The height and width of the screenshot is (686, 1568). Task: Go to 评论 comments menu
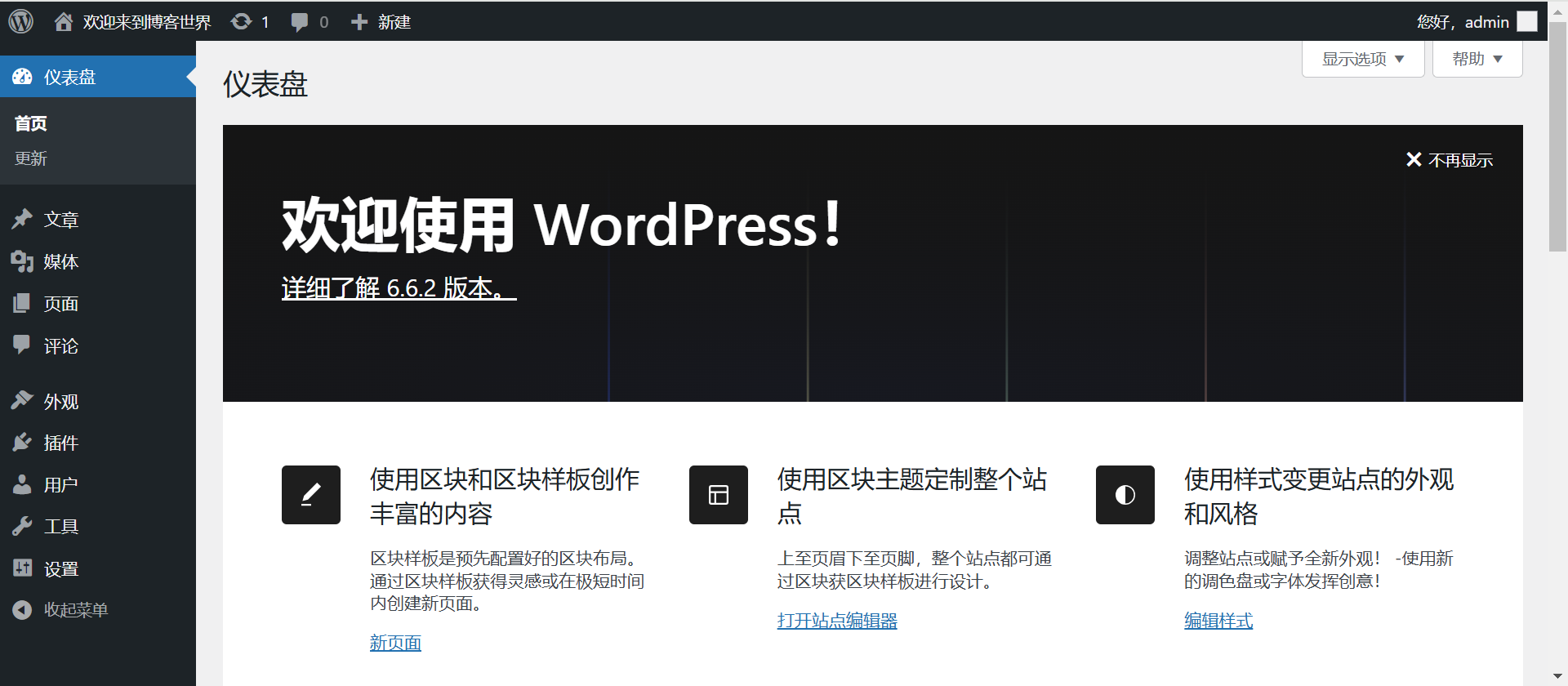pyautogui.click(x=61, y=346)
